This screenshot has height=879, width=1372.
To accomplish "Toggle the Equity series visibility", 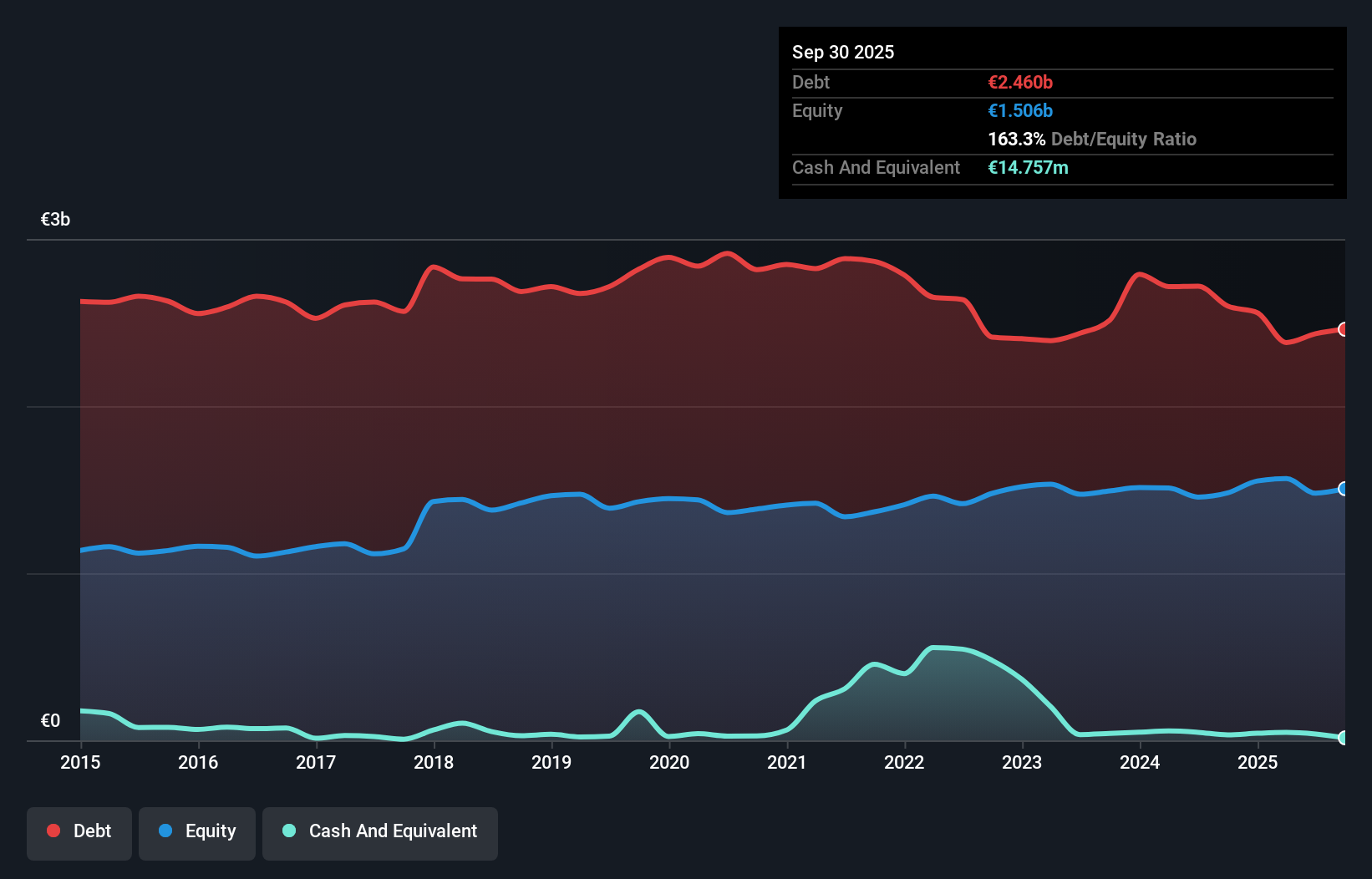I will click(x=196, y=831).
